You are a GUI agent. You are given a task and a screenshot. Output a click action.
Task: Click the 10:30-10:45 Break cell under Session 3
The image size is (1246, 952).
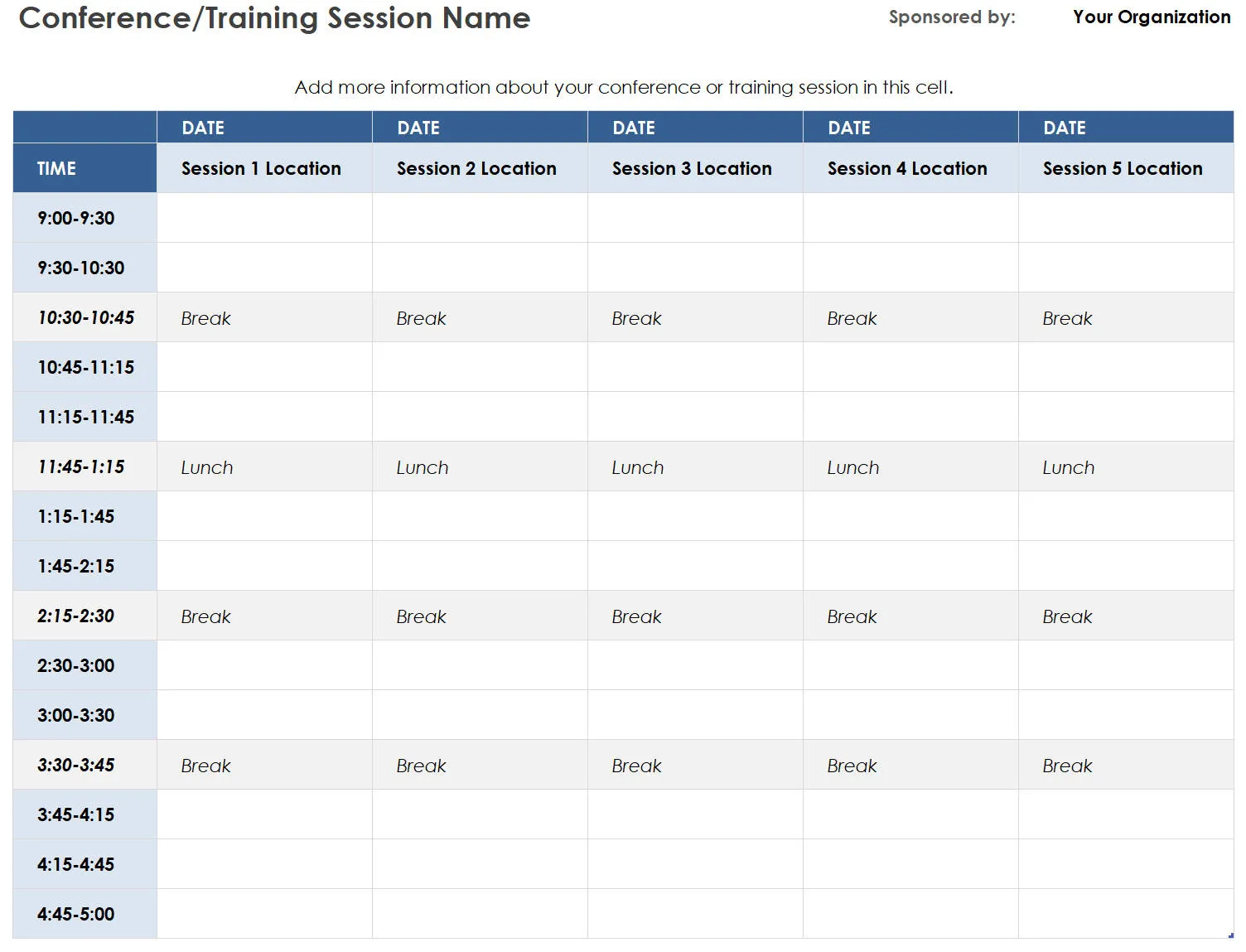click(x=636, y=318)
